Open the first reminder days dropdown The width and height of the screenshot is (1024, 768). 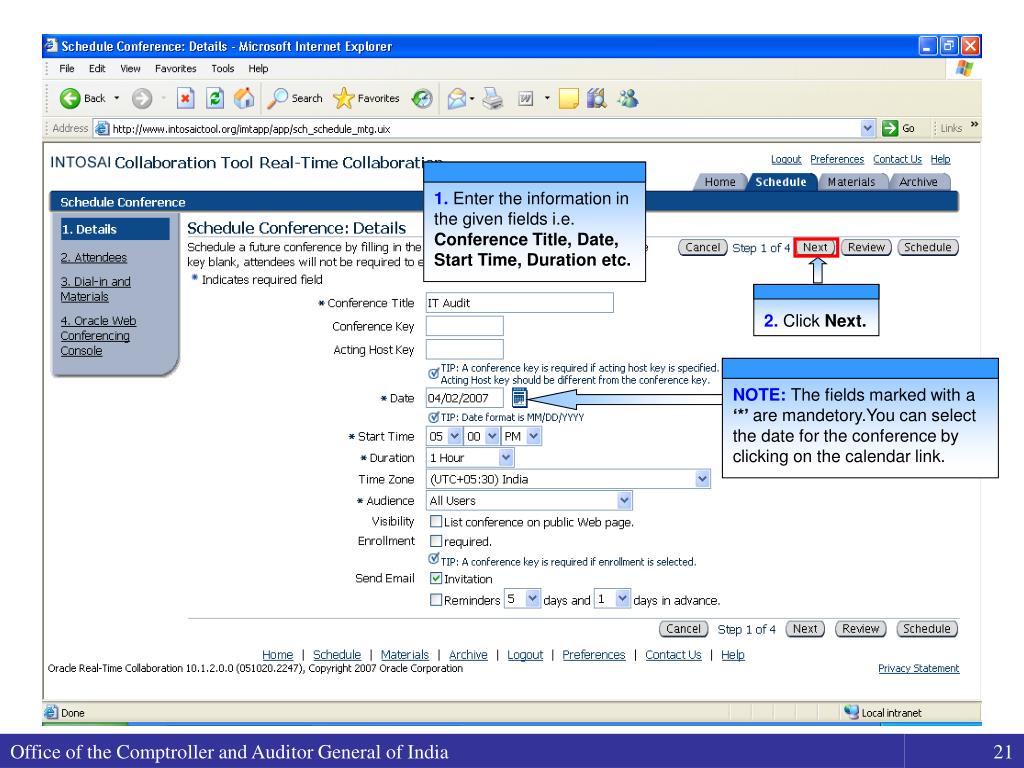tap(532, 598)
